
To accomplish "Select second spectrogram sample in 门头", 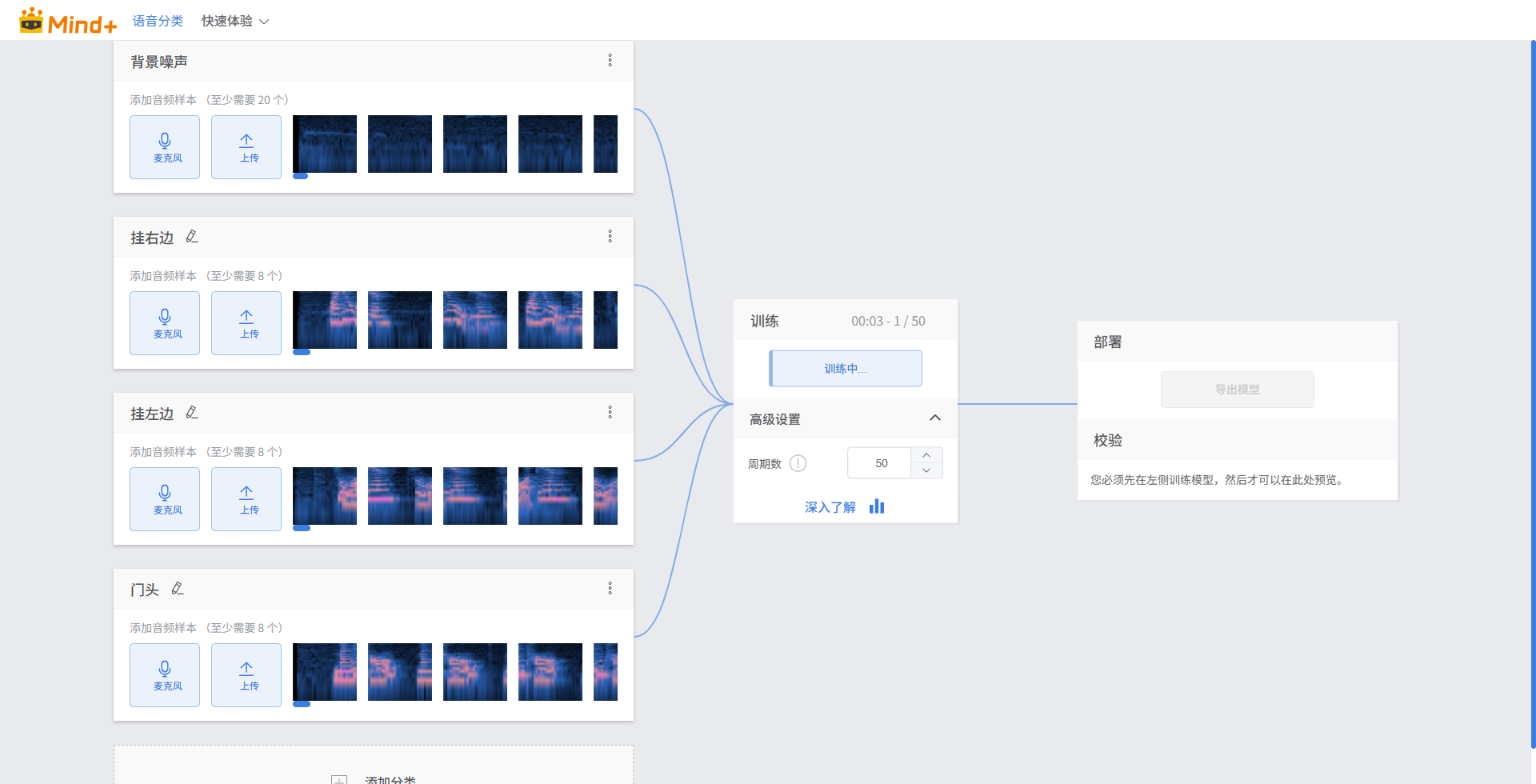I will 400,672.
